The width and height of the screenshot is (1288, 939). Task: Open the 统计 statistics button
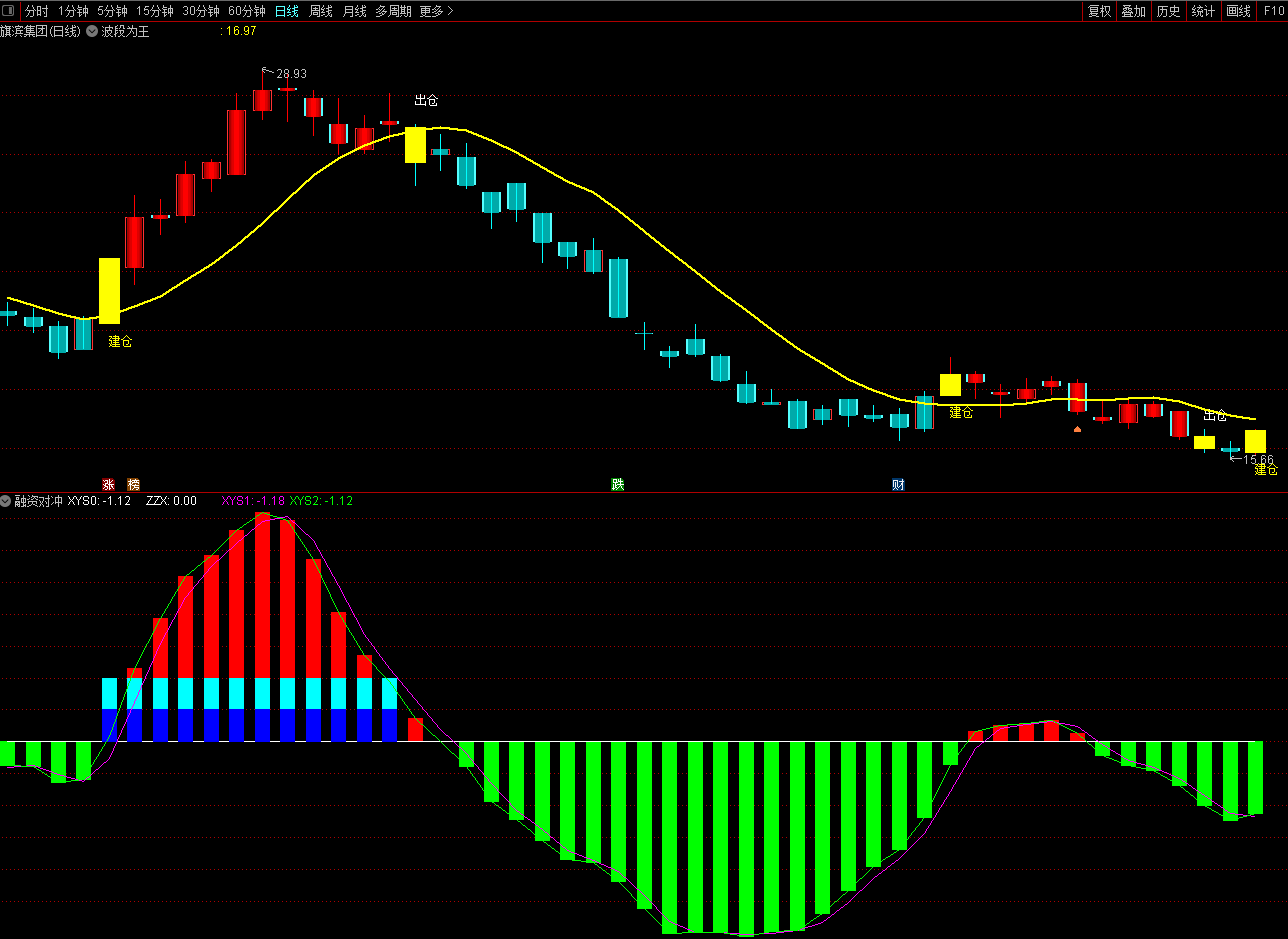click(x=1203, y=11)
